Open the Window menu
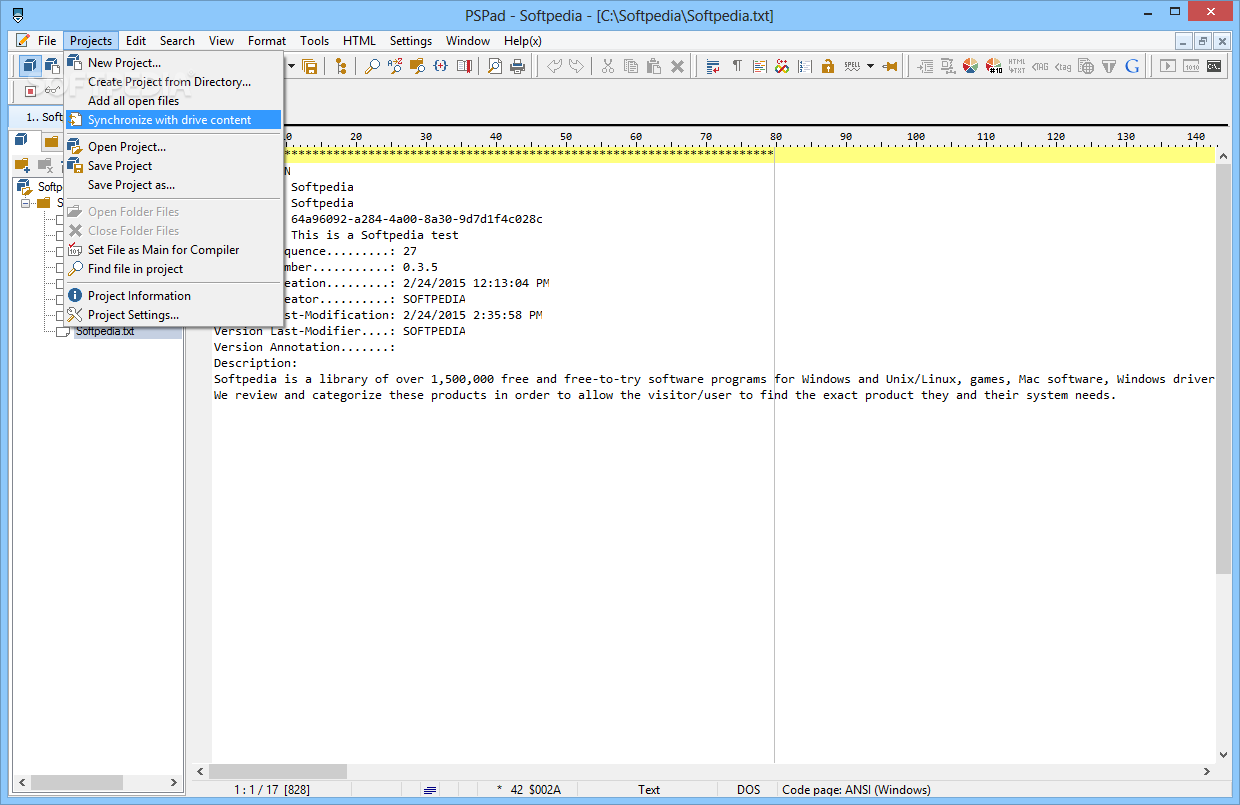 468,40
